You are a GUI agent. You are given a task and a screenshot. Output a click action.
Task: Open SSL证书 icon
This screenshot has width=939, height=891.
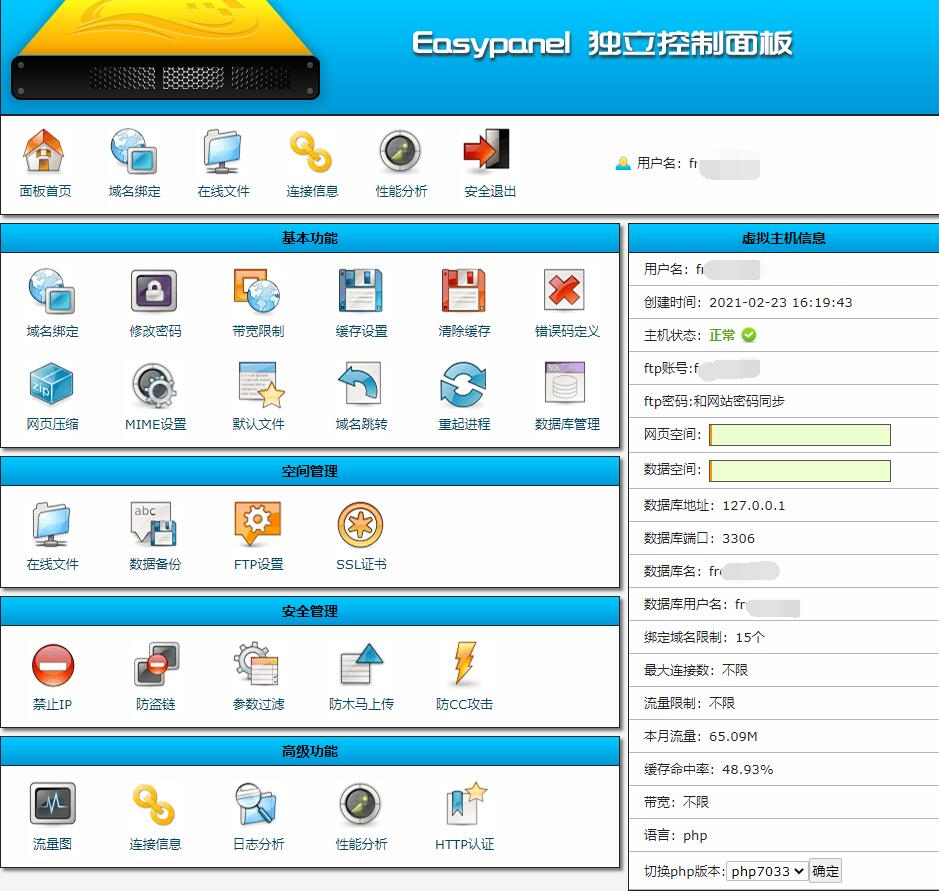(x=361, y=525)
